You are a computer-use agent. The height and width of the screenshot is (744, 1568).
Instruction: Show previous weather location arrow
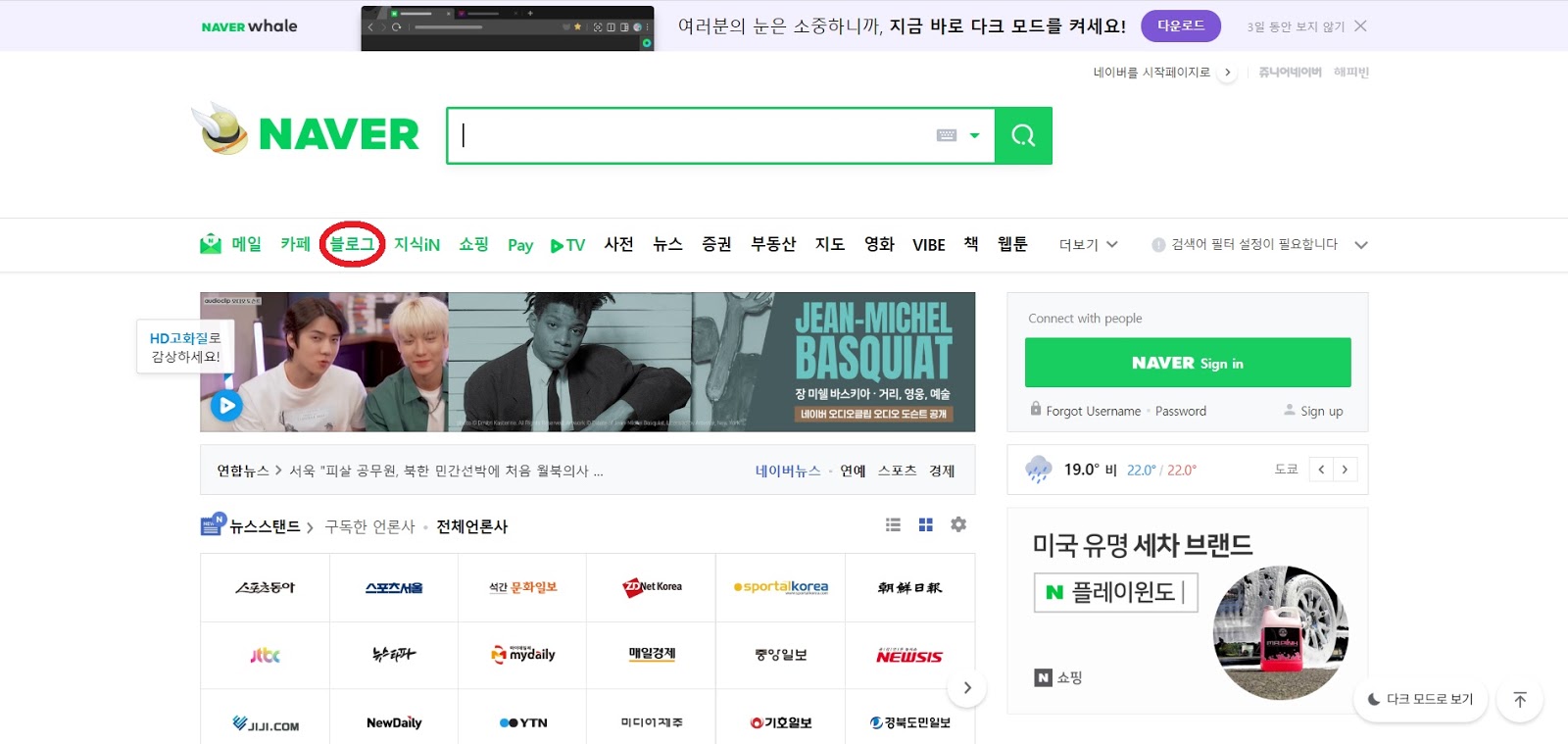tap(1321, 470)
